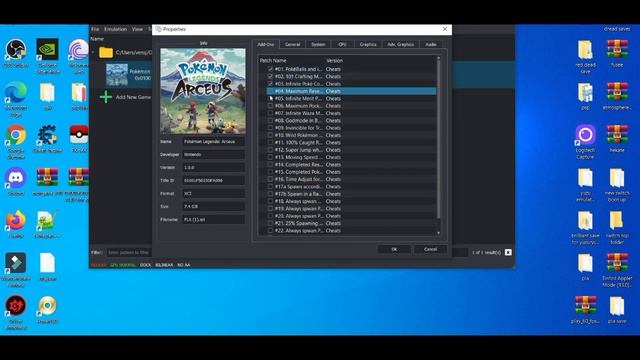This screenshot has height=360, width=640.
Task: Select the #16 Time Adjust row
Action: [x=351, y=179]
